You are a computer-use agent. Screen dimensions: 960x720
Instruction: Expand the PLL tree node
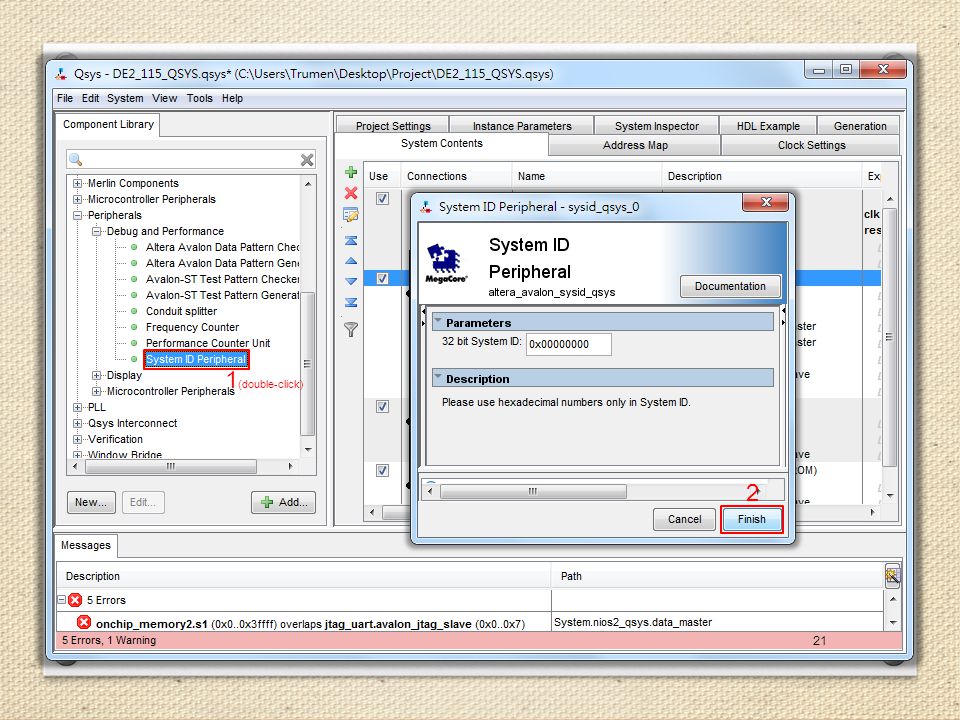(77, 407)
